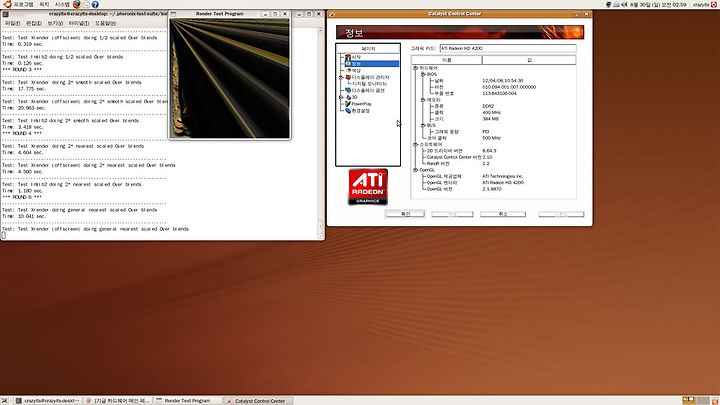Viewport: 720px width, 405px height.
Task: Collapse the 하드웨어 hardware node
Action: [x=416, y=68]
